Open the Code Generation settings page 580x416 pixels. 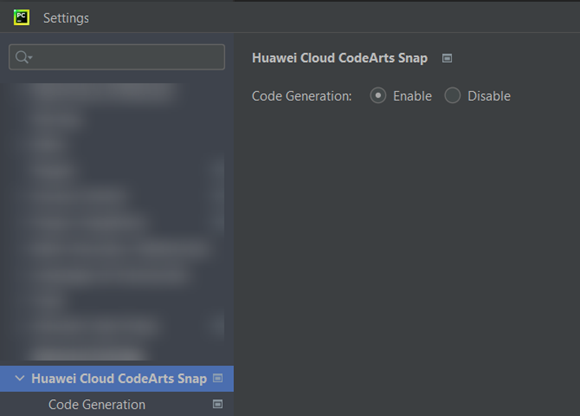tap(97, 404)
